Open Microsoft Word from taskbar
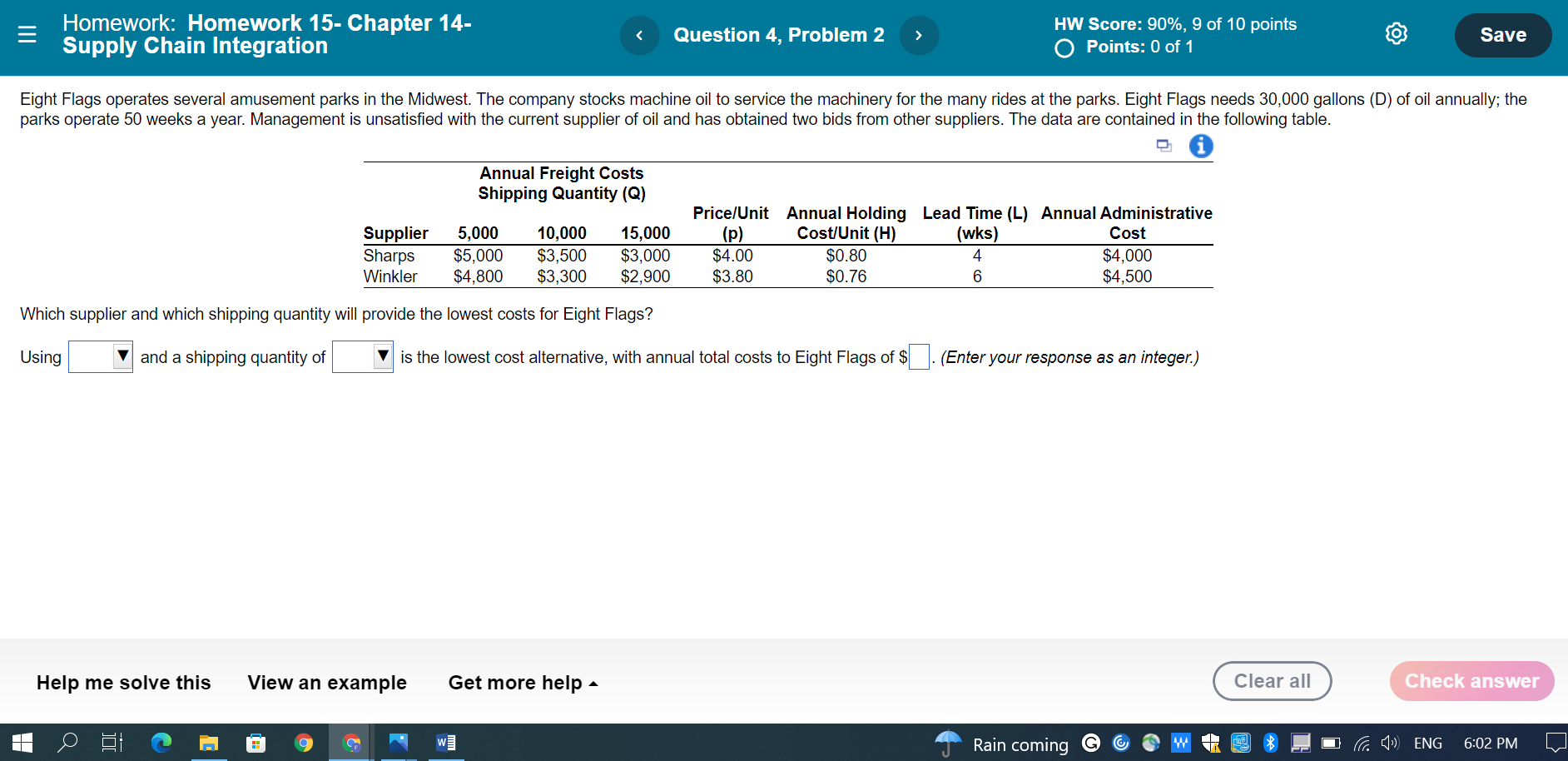Image resolution: width=1568 pixels, height=761 pixels. pos(446,742)
